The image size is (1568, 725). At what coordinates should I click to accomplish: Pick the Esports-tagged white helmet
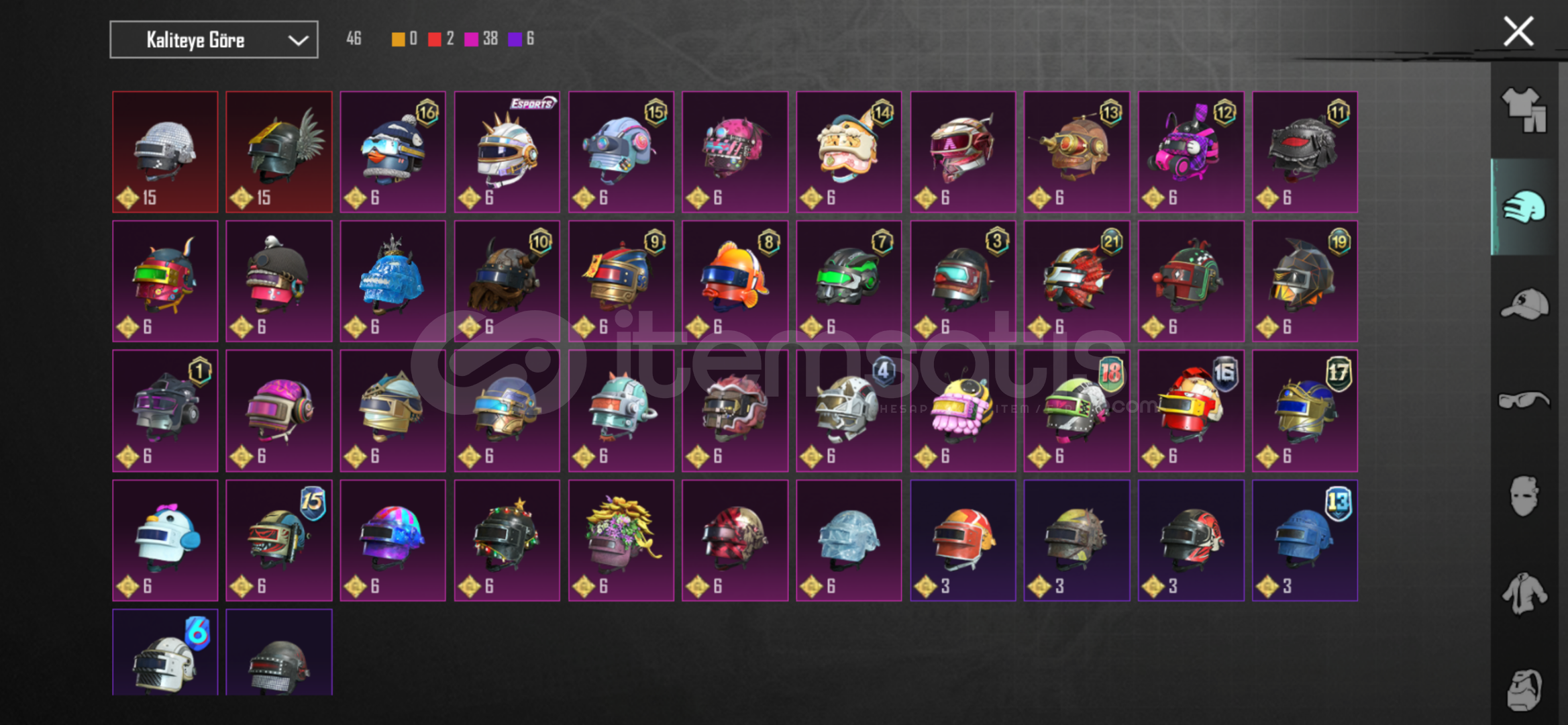pyautogui.click(x=507, y=152)
